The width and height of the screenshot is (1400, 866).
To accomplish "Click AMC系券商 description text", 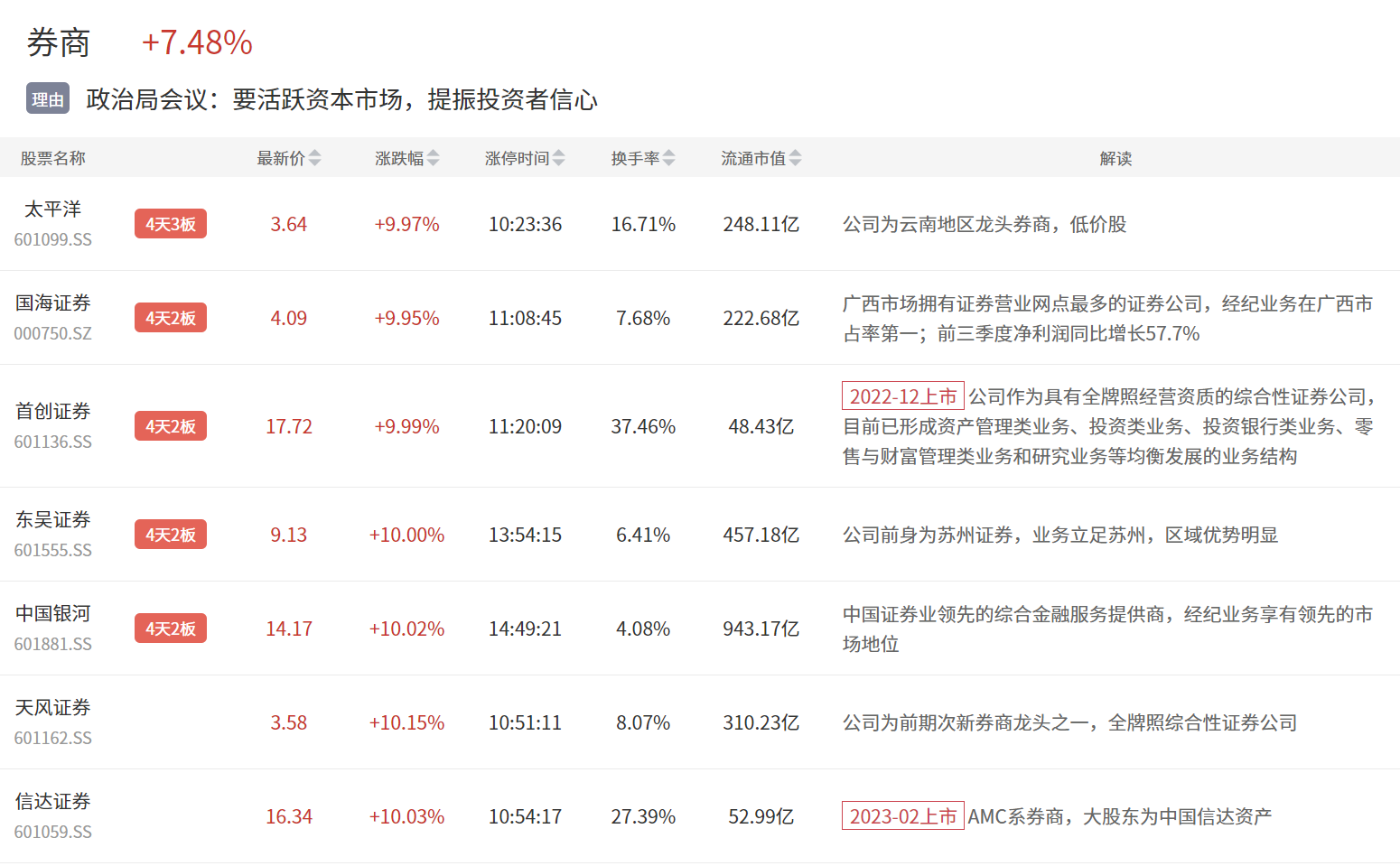I will [1120, 816].
